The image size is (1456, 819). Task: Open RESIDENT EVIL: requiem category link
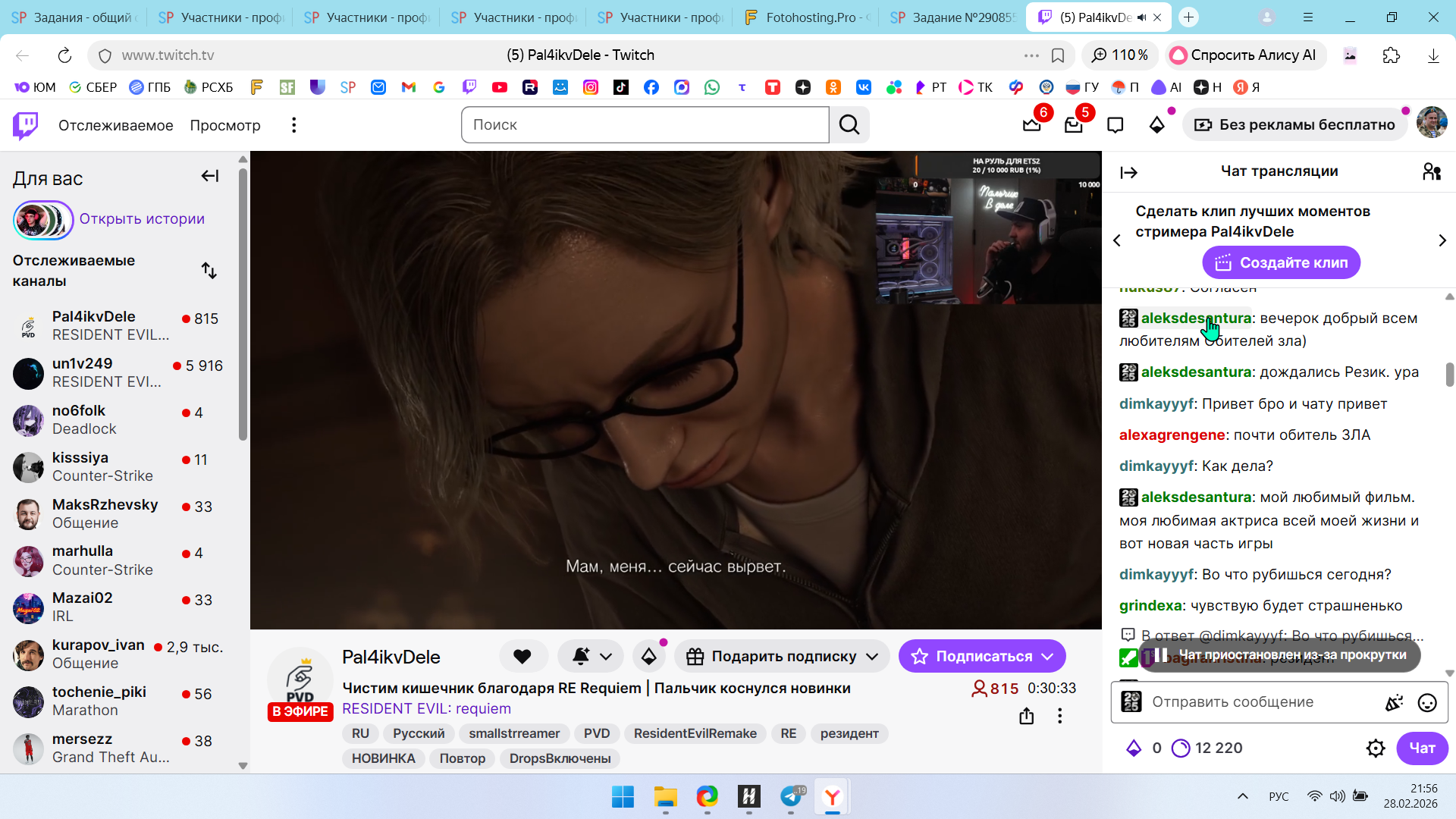click(426, 709)
